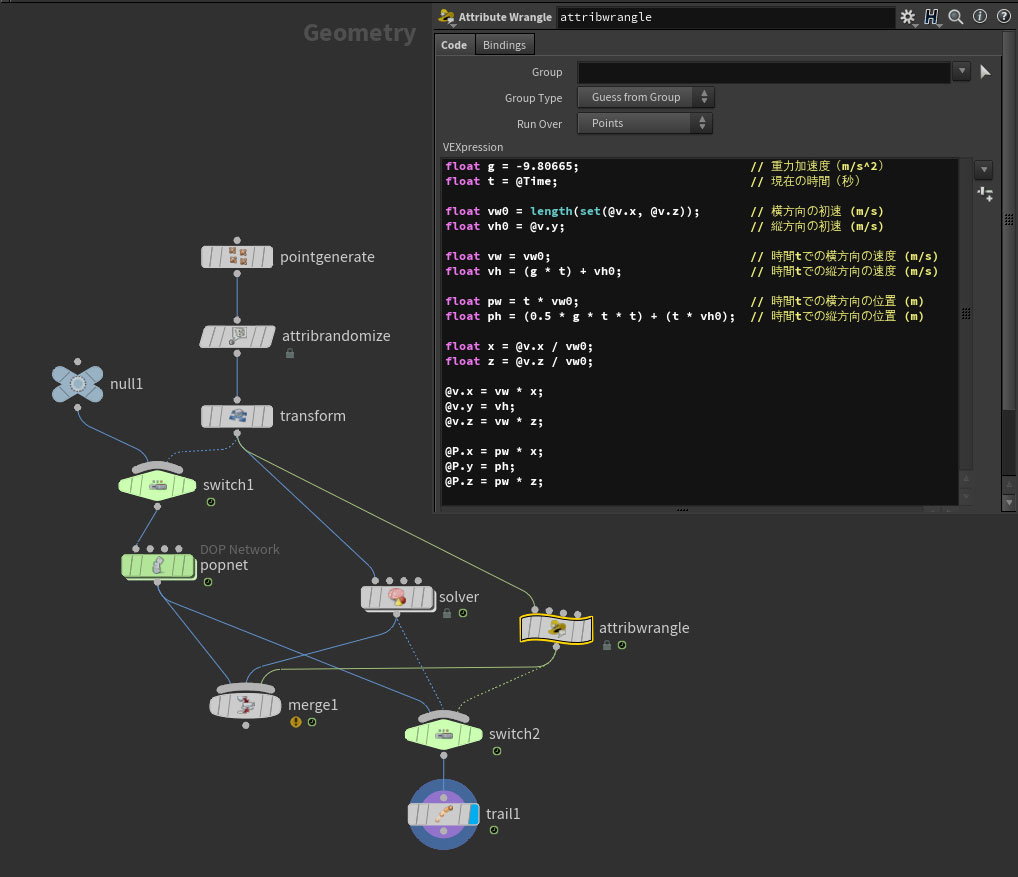1018x877 pixels.
Task: Click the lock badge under solver
Action: [447, 613]
